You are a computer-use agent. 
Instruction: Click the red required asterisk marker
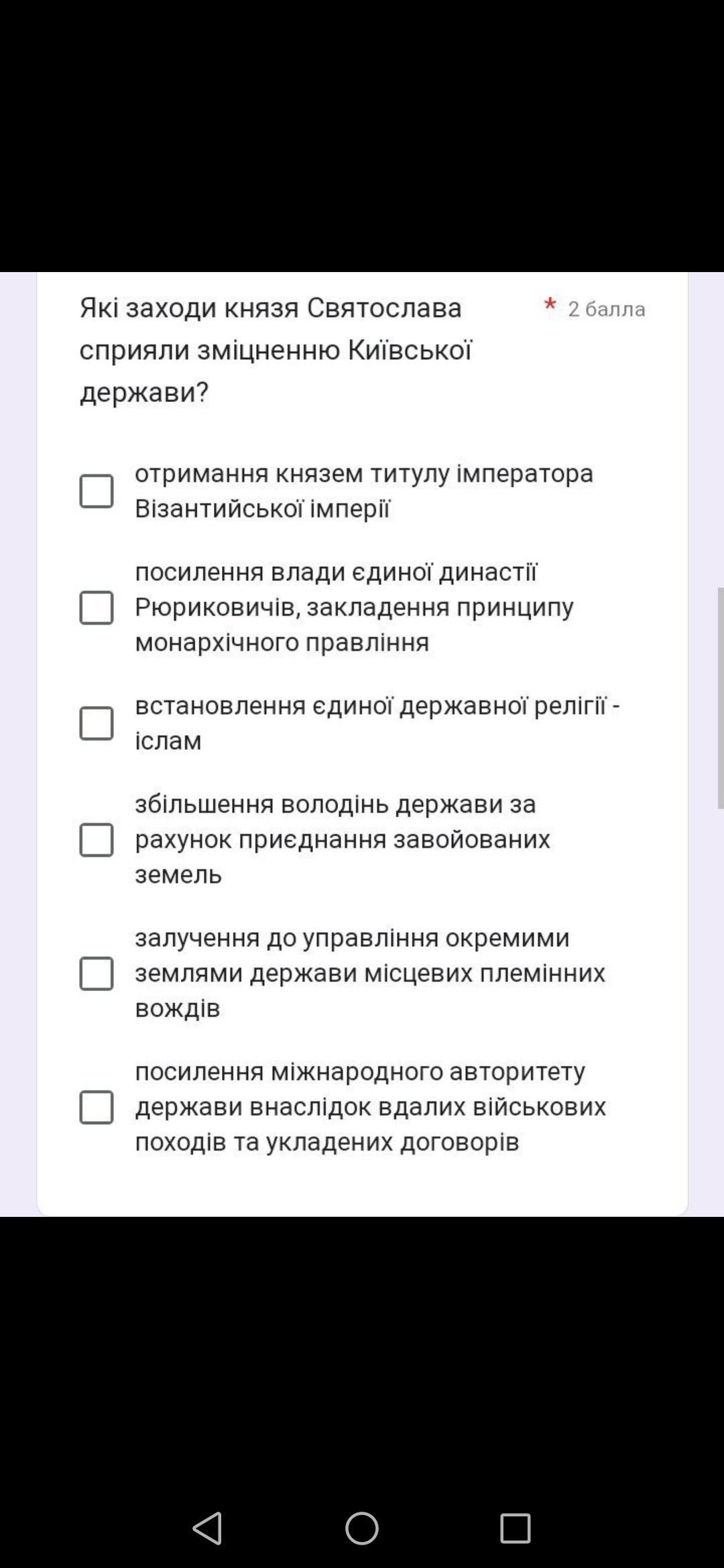pos(550,305)
